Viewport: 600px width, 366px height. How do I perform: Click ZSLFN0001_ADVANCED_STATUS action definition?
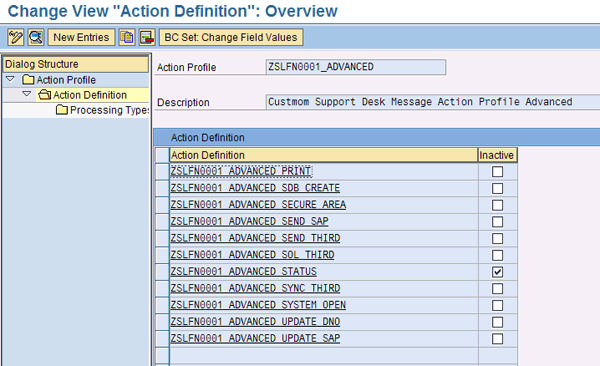pyautogui.click(x=243, y=271)
